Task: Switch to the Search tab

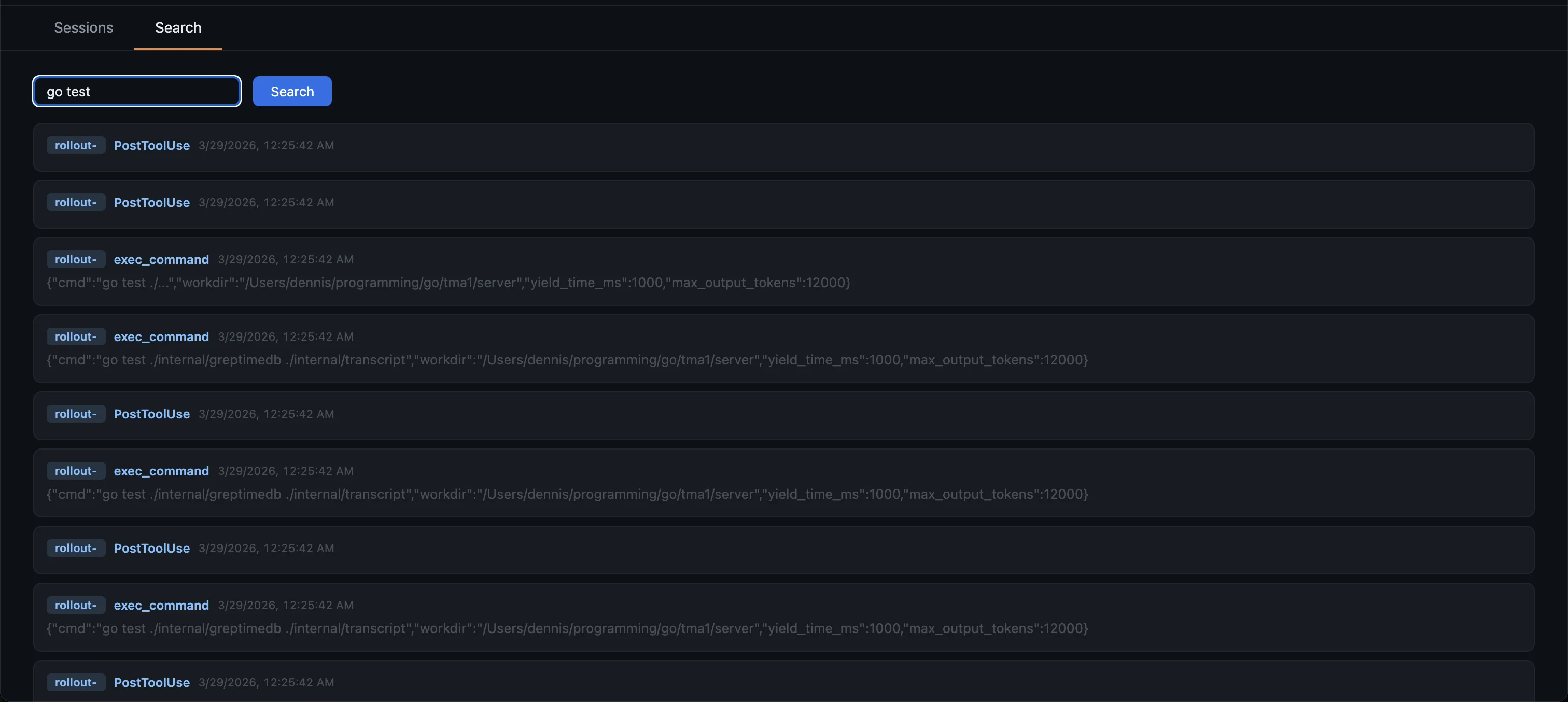Action: click(x=178, y=27)
